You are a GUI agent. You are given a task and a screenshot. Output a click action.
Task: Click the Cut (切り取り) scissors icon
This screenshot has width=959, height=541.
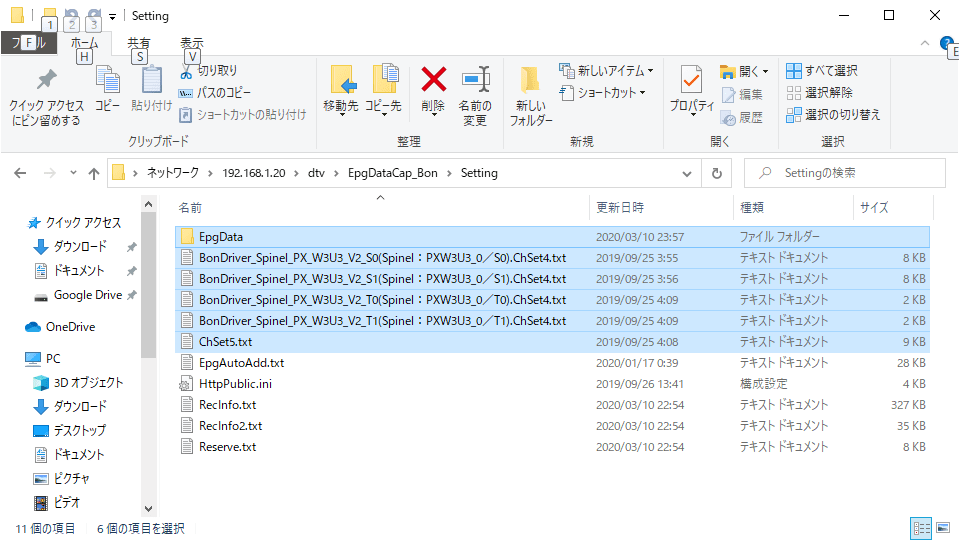(x=186, y=72)
